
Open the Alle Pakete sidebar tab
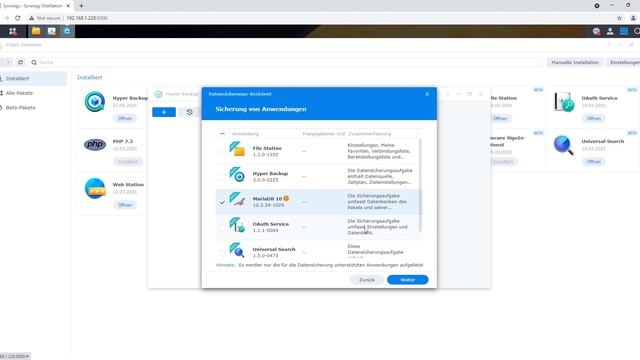pos(33,93)
